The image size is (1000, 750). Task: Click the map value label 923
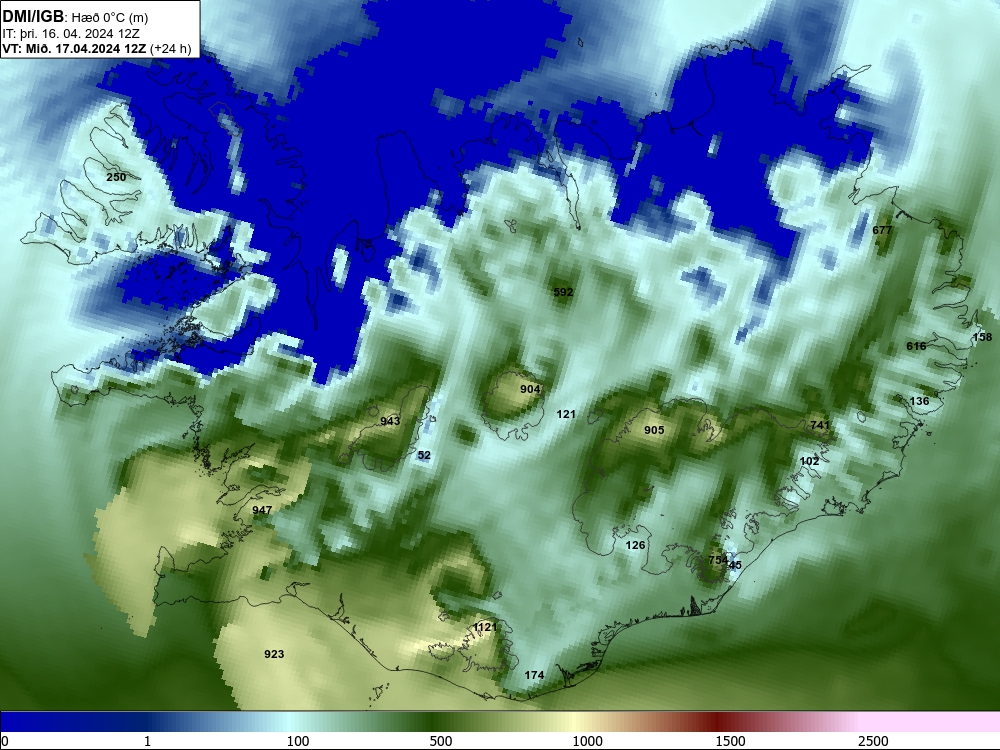pyautogui.click(x=274, y=654)
